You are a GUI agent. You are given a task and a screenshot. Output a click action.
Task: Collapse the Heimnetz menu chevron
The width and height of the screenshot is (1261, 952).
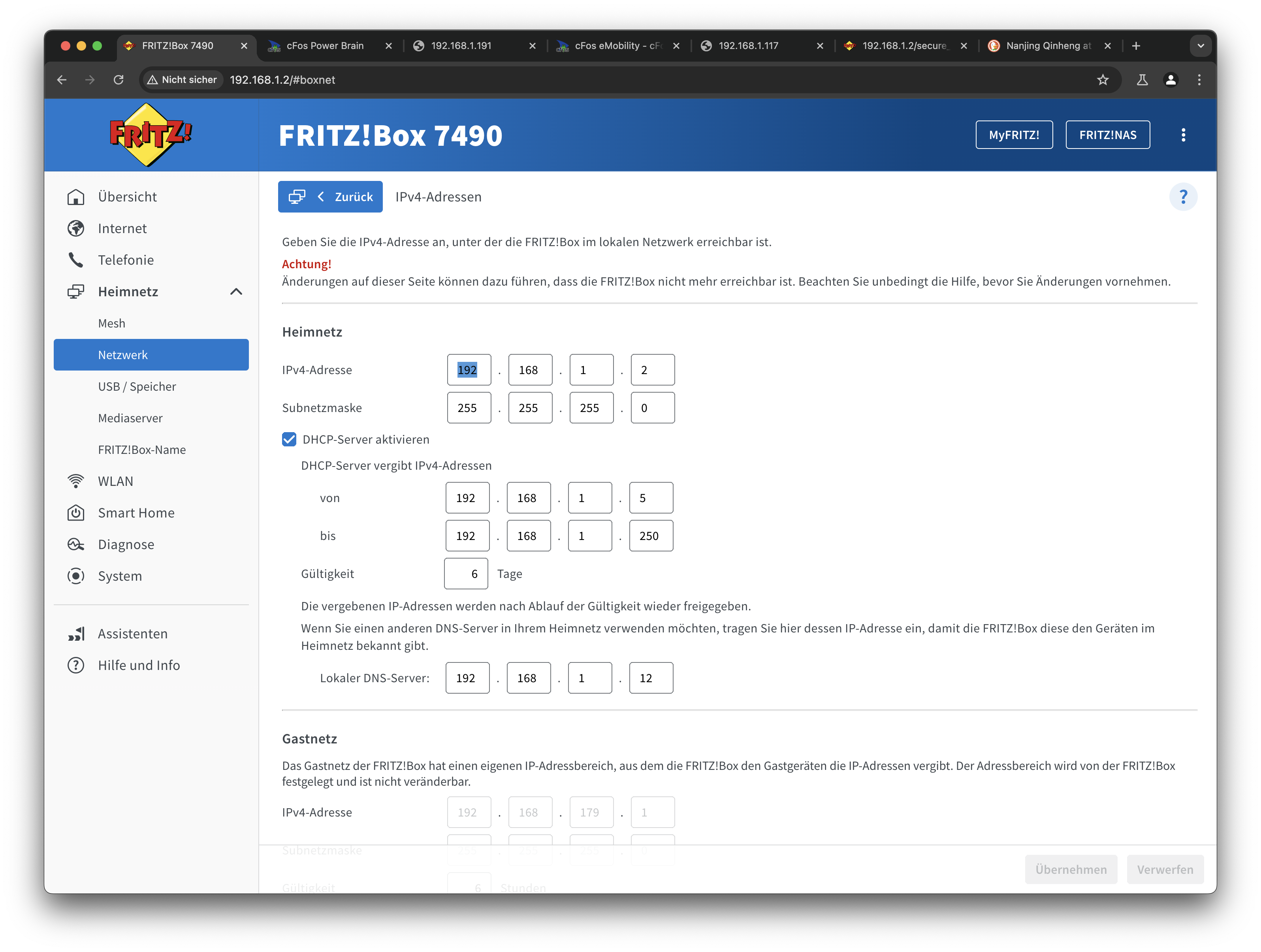236,292
